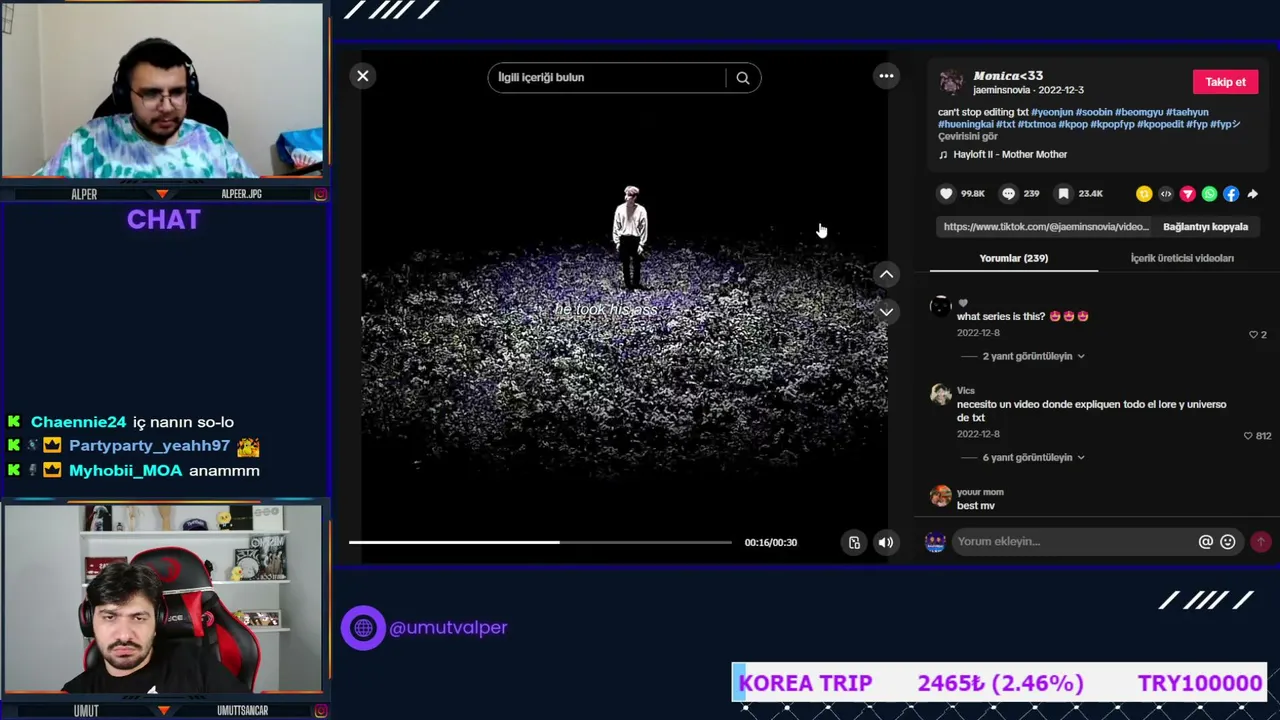Open the #hueningkai hashtag
The height and width of the screenshot is (720, 1280).
tap(965, 124)
